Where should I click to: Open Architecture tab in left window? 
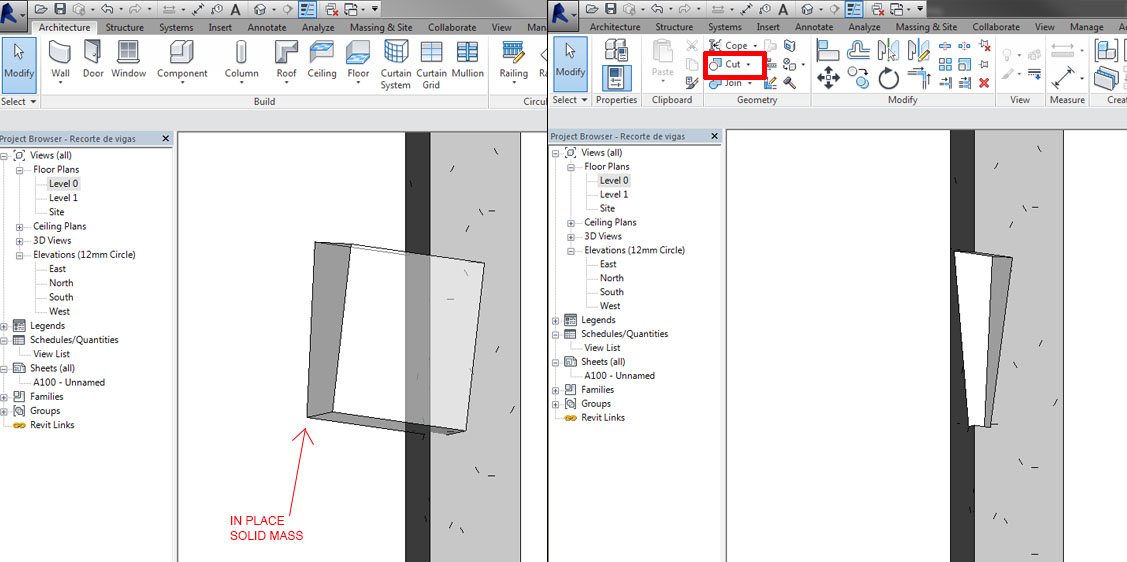(x=65, y=27)
